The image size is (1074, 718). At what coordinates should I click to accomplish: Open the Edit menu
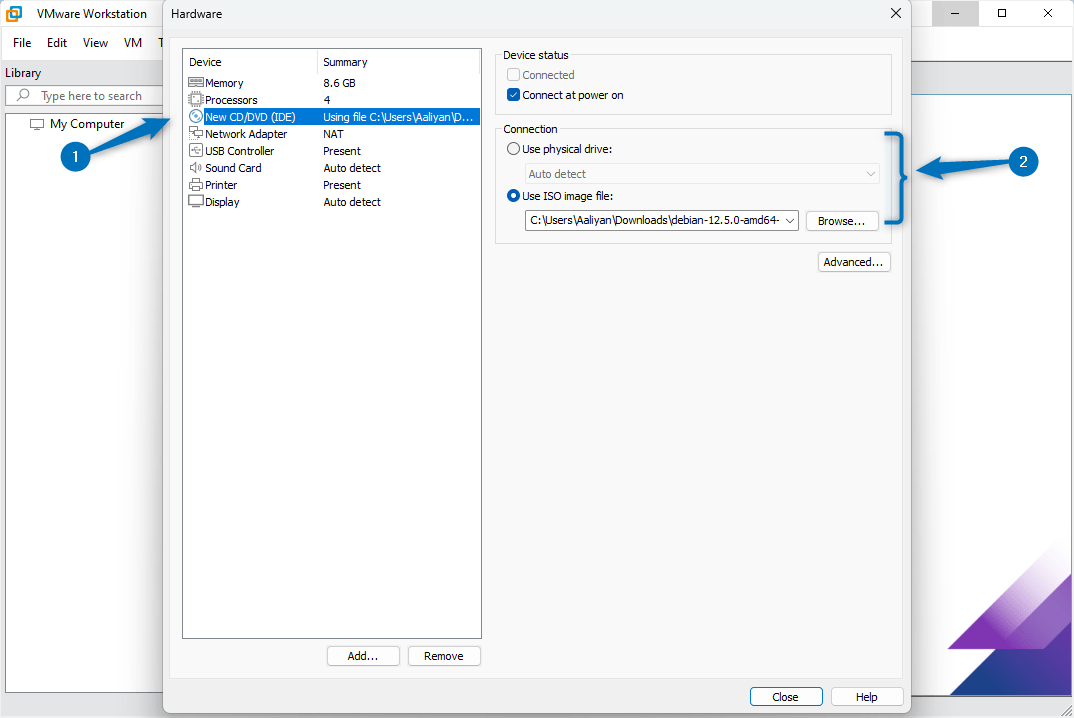coord(56,42)
